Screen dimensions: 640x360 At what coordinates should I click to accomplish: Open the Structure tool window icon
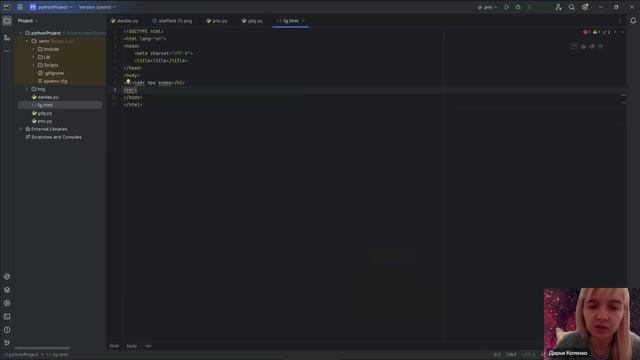tap(7, 38)
